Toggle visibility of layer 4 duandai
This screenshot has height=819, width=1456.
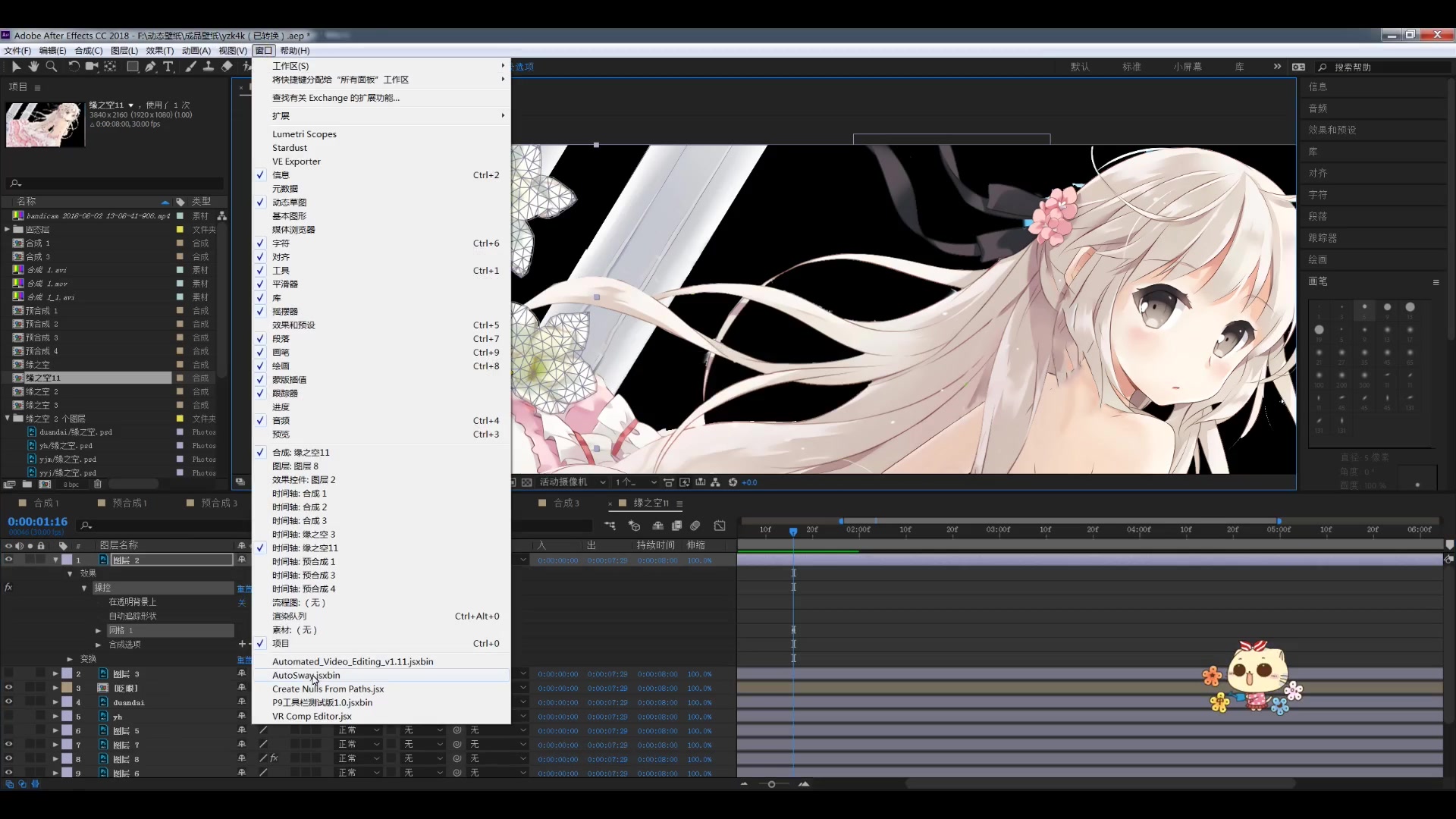pos(9,702)
